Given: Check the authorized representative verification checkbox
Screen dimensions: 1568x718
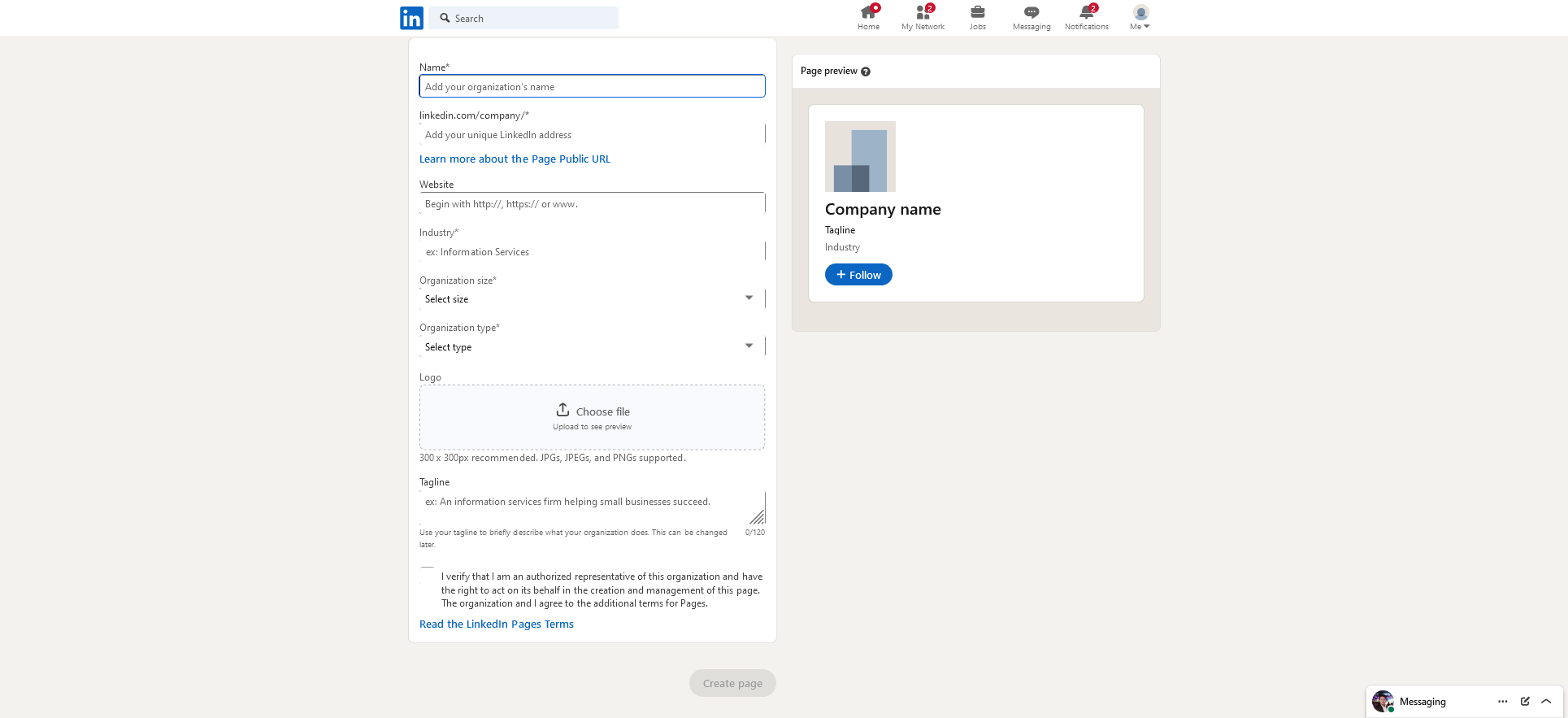Looking at the screenshot, I should pyautogui.click(x=428, y=575).
